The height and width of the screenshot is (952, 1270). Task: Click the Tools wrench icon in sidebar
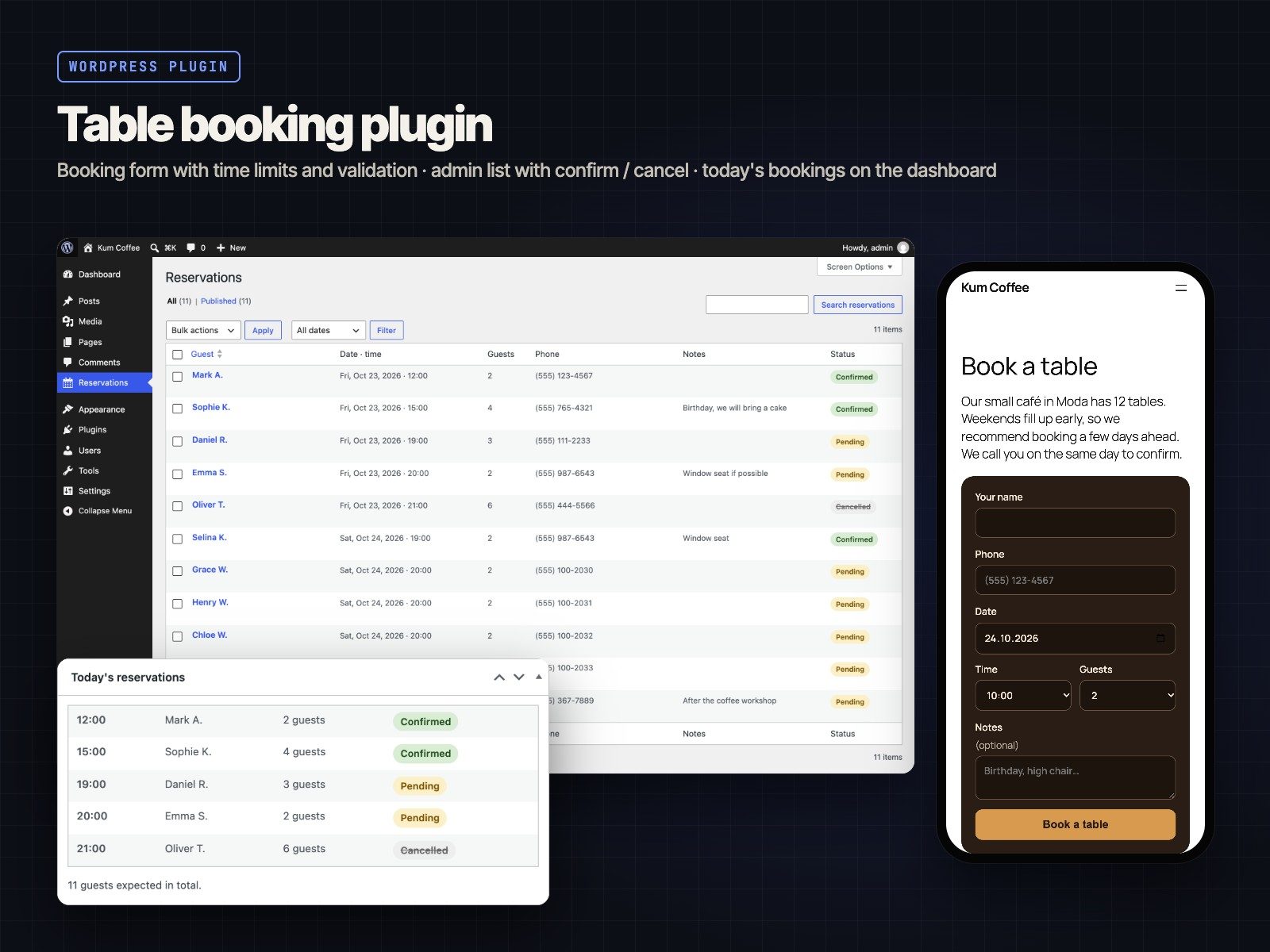point(68,470)
